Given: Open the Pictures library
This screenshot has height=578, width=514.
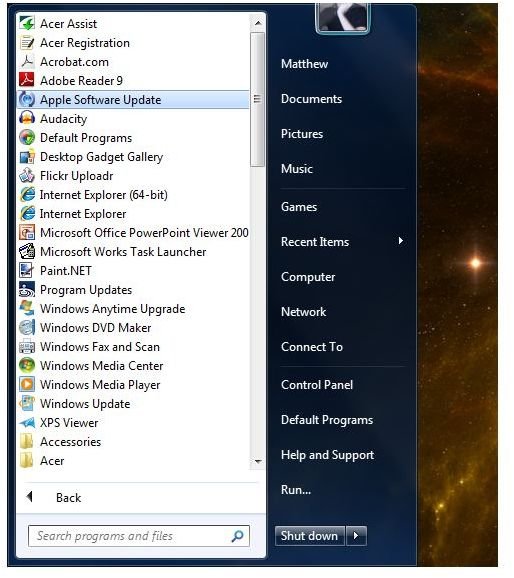Looking at the screenshot, I should (x=302, y=134).
